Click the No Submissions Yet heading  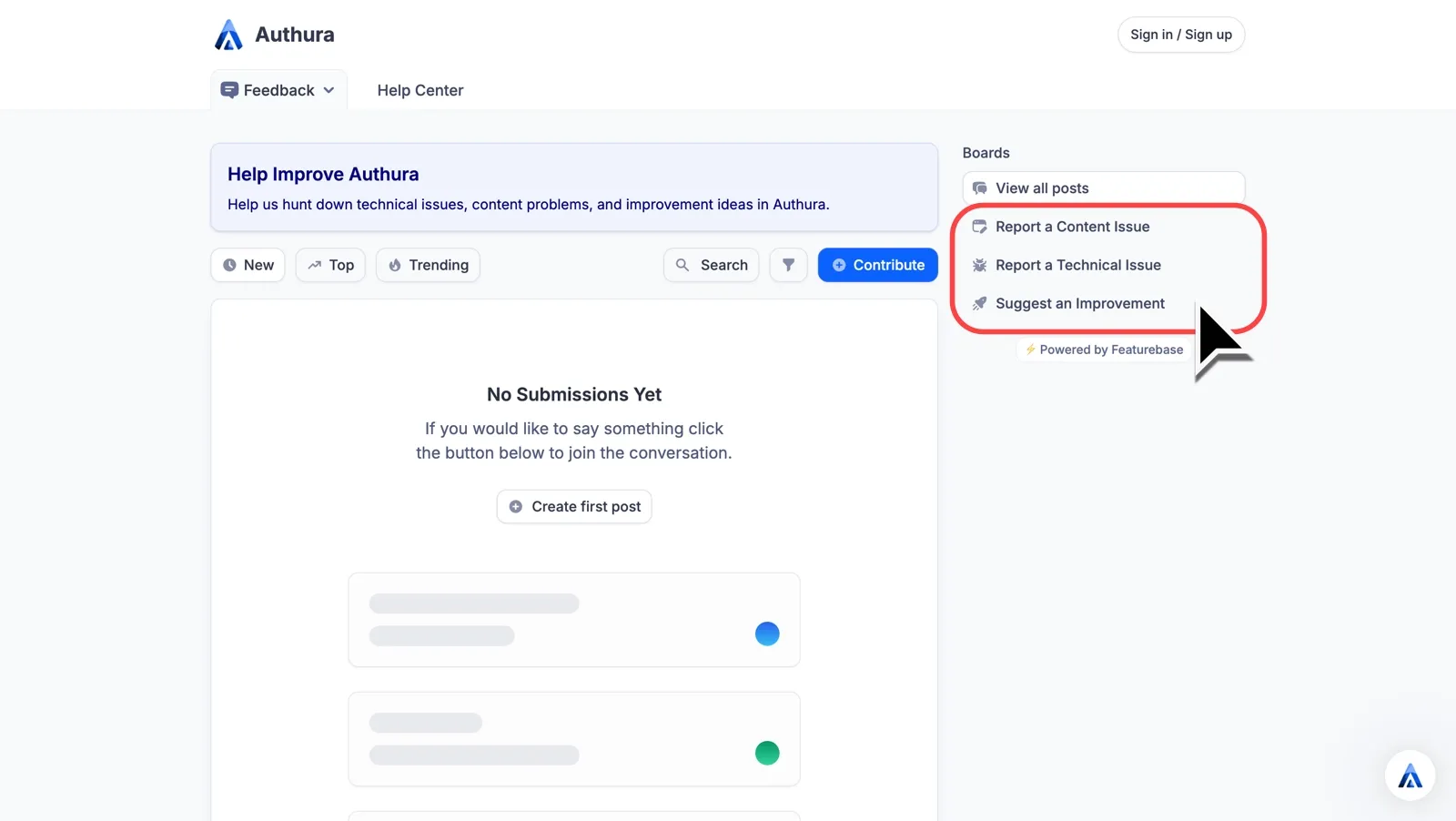pos(574,394)
